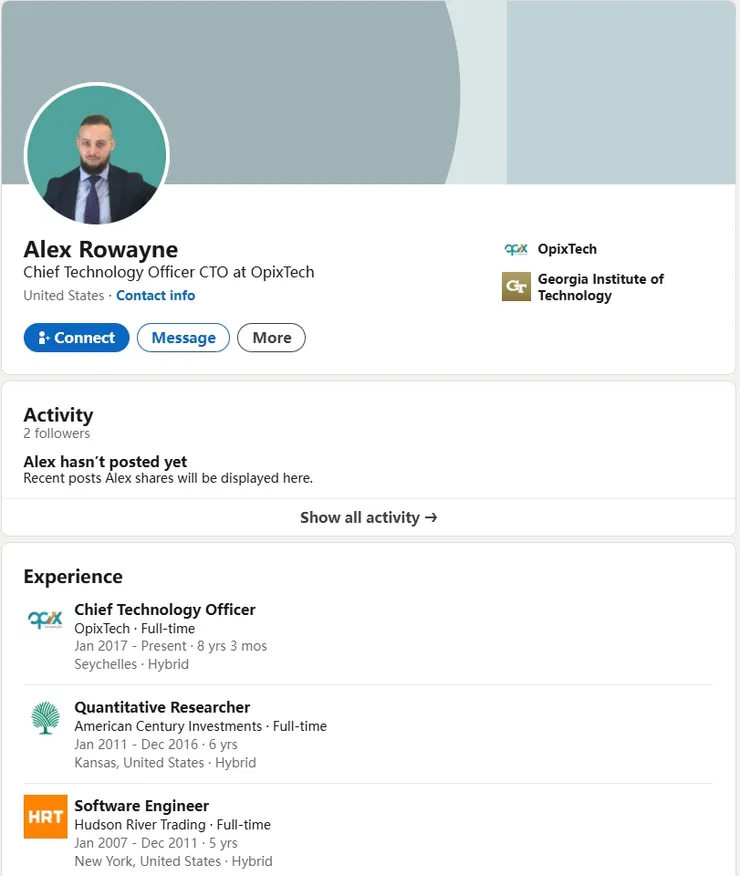Click the Alex Rowayne name heading

101,249
